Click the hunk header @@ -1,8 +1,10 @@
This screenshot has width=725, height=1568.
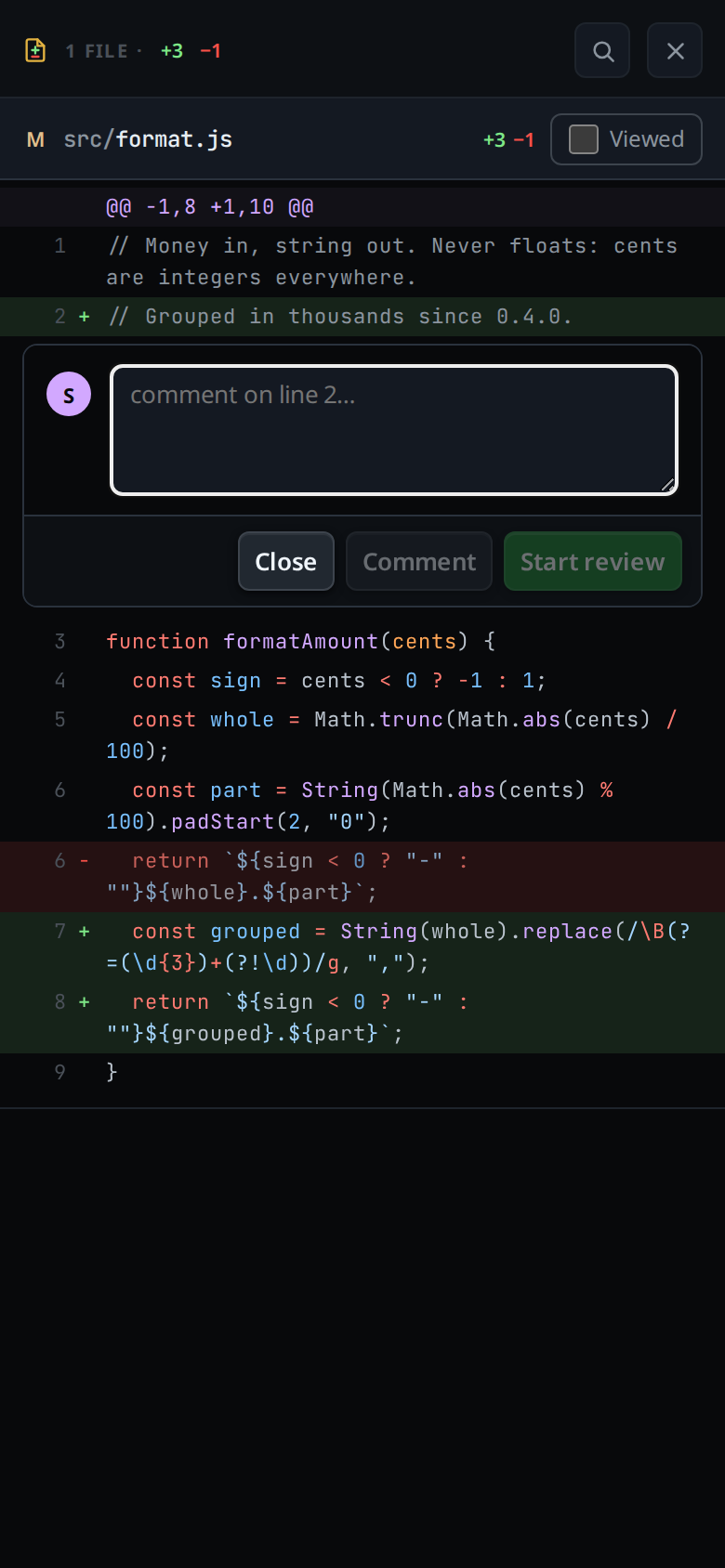coord(210,207)
